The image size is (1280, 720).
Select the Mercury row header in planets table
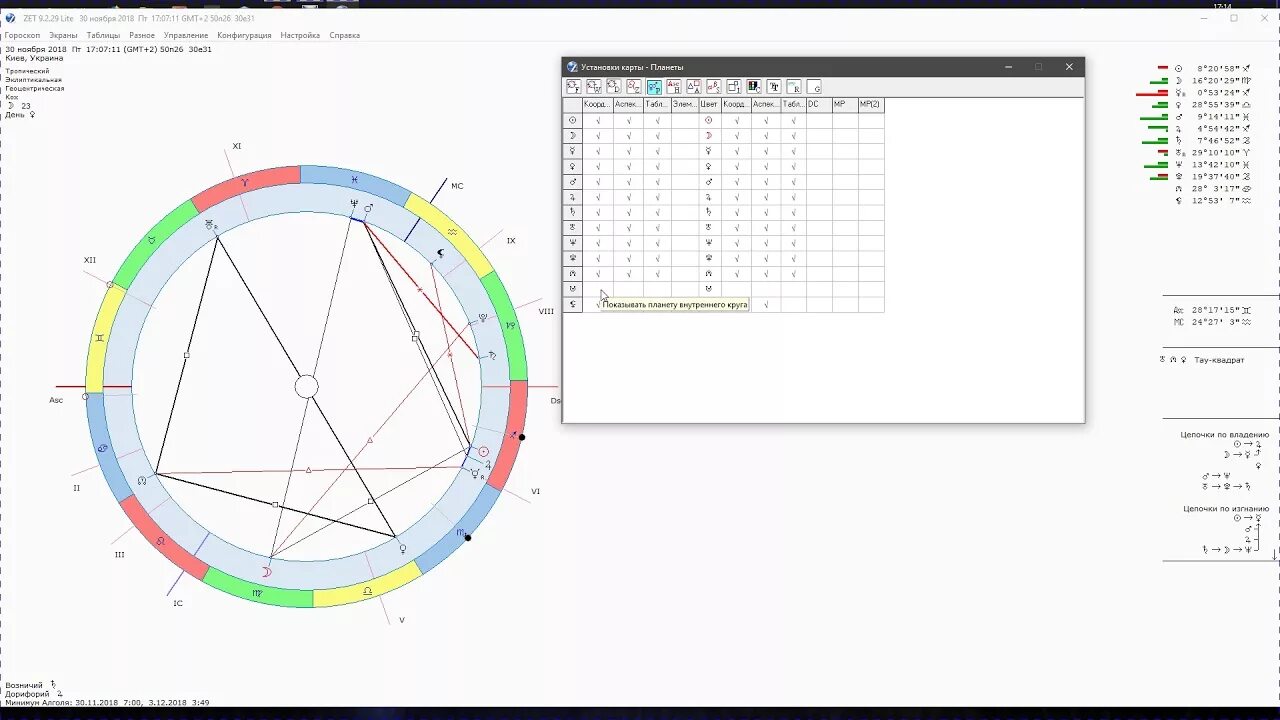[573, 151]
